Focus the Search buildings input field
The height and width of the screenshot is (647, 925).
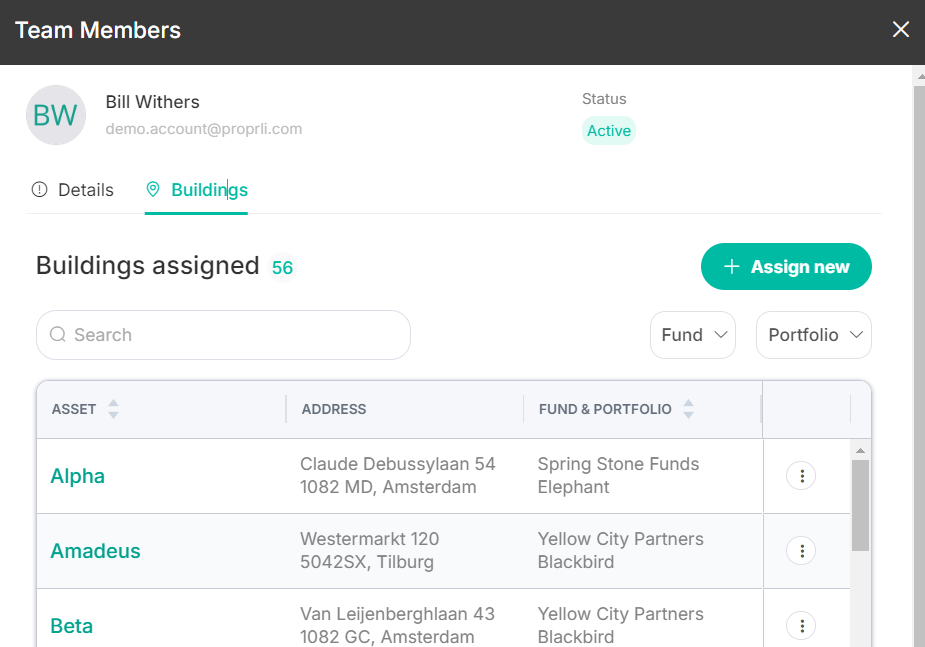click(223, 335)
